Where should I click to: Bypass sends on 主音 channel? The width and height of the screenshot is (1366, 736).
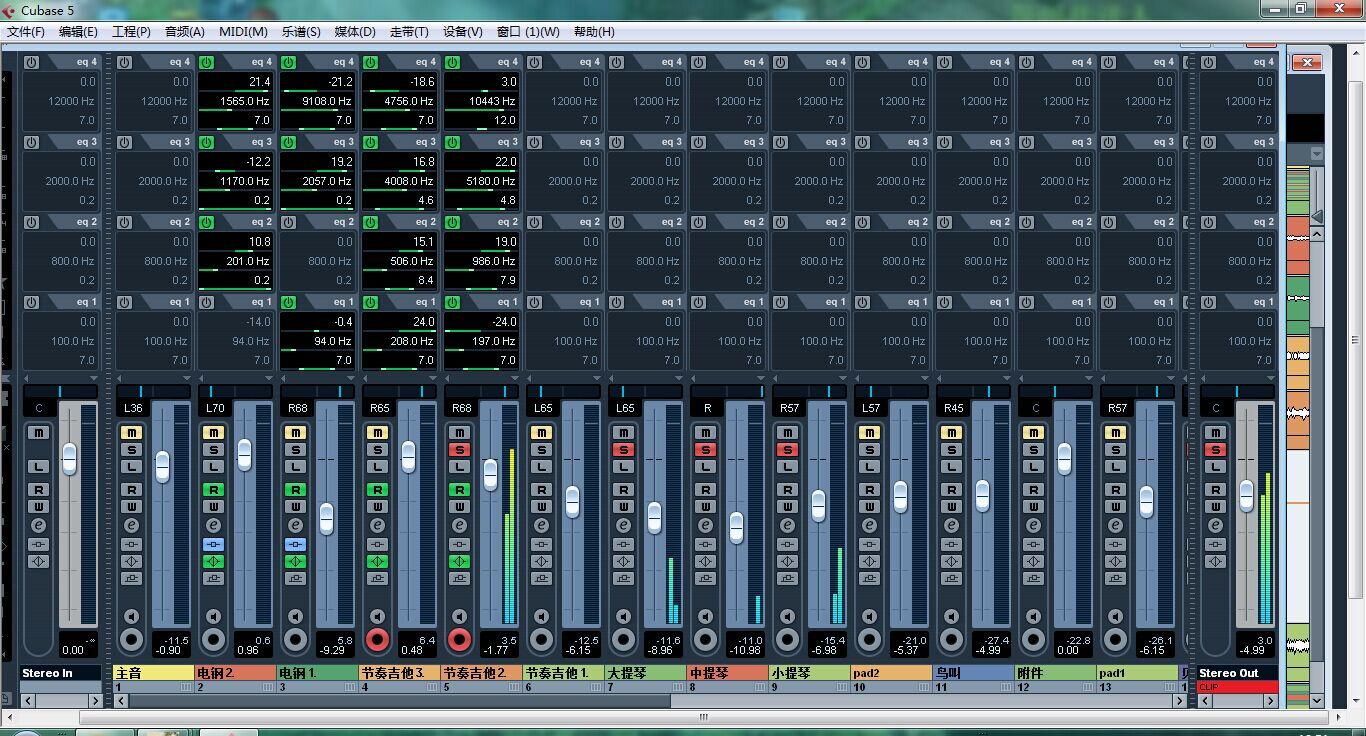[131, 578]
